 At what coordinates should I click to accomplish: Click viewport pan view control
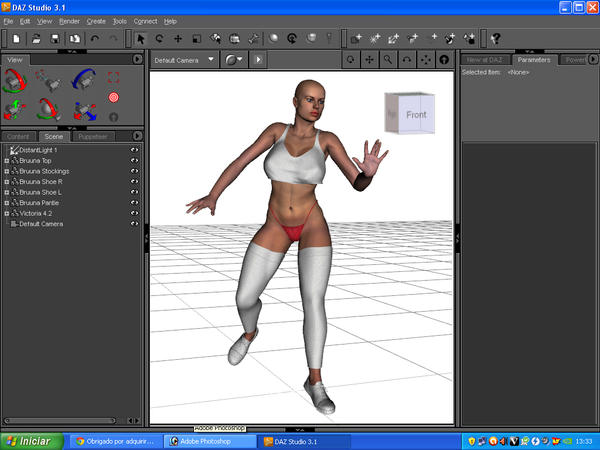pyautogui.click(x=369, y=60)
